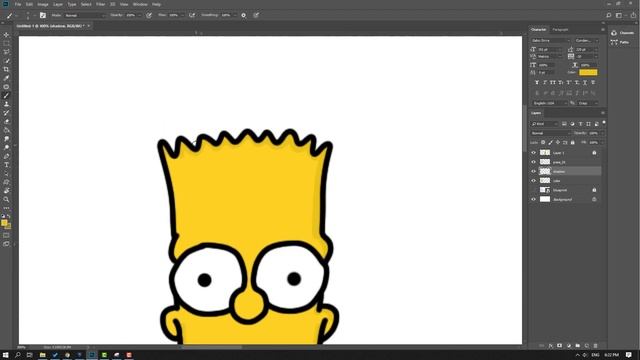Select the Clone Stamp tool
The image size is (640, 360).
pos(6,104)
